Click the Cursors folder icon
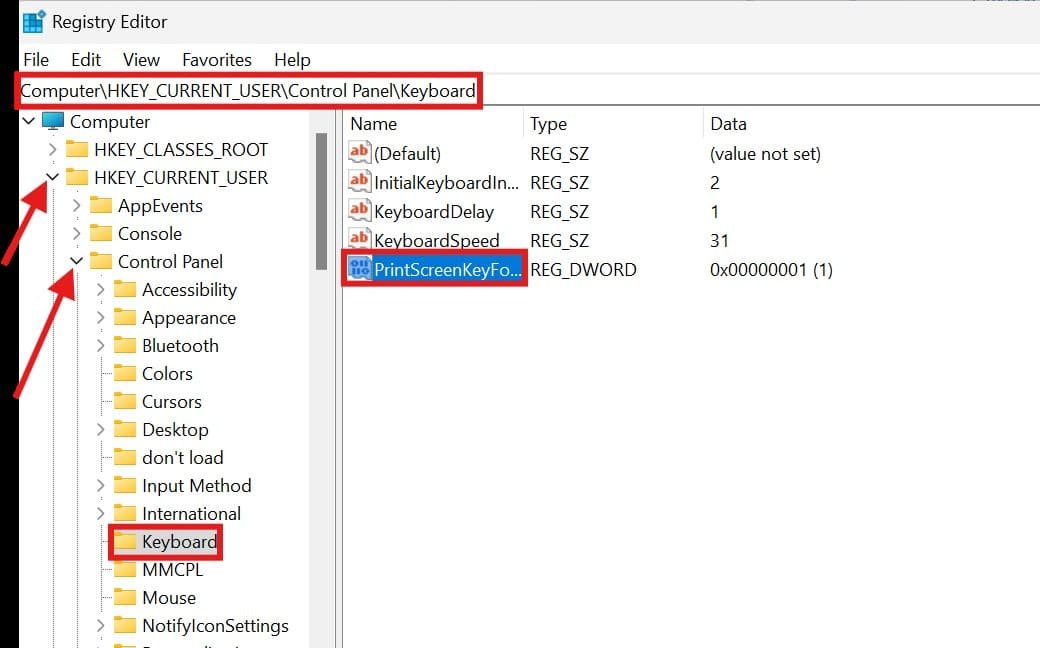 (125, 401)
